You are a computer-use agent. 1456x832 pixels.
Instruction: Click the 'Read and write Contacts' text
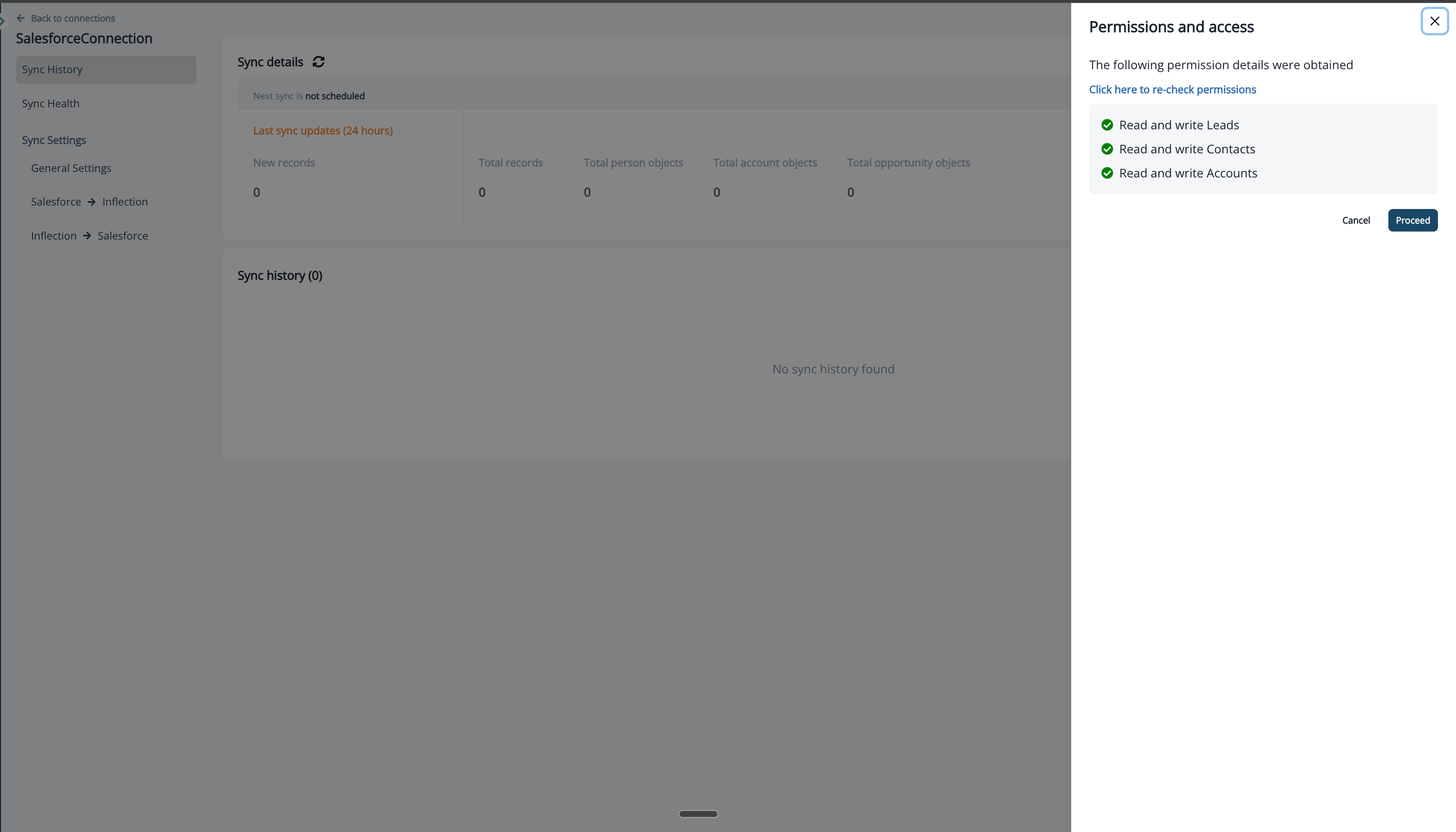tap(1187, 149)
